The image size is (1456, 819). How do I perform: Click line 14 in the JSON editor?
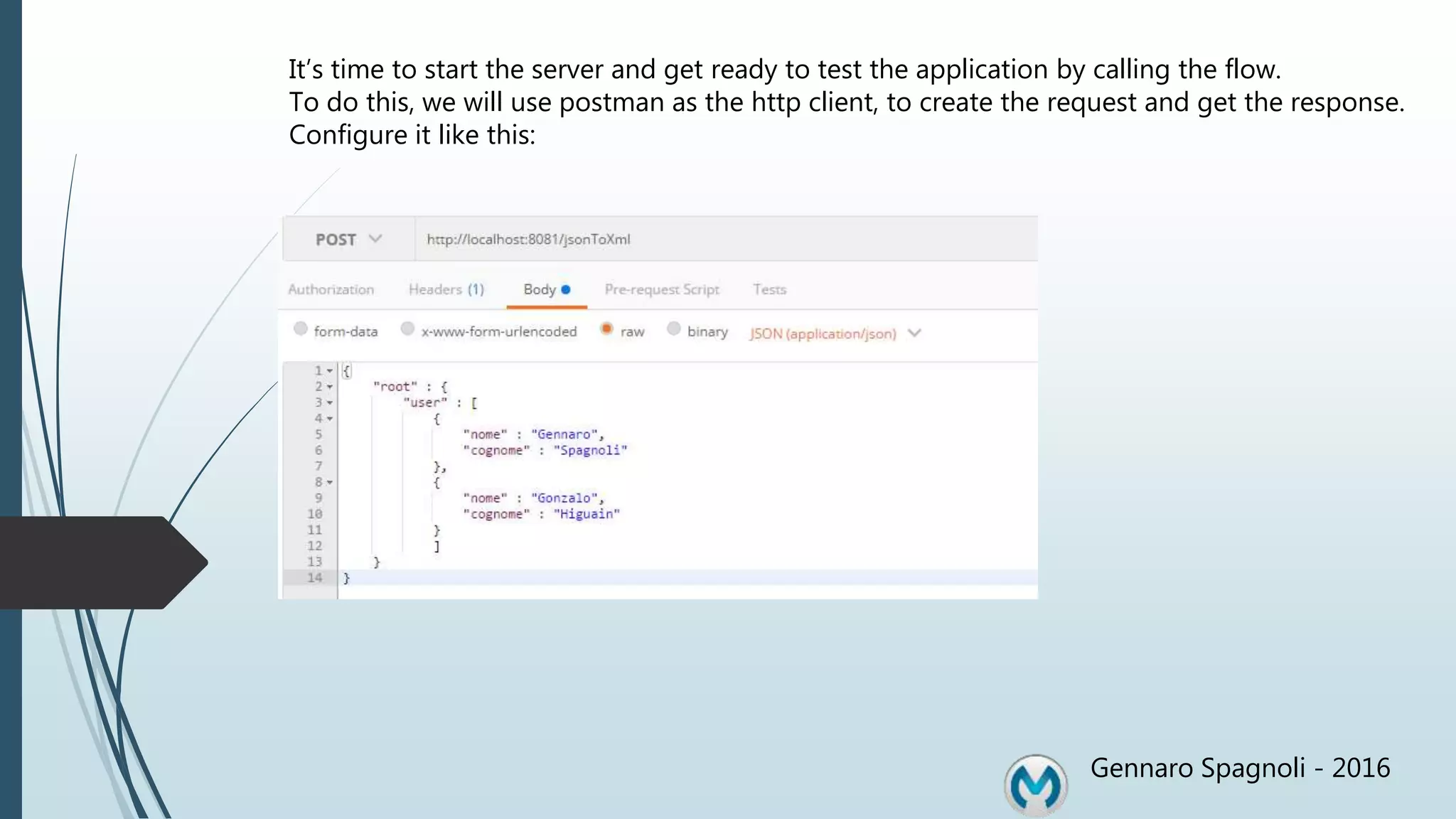pyautogui.click(x=640, y=578)
